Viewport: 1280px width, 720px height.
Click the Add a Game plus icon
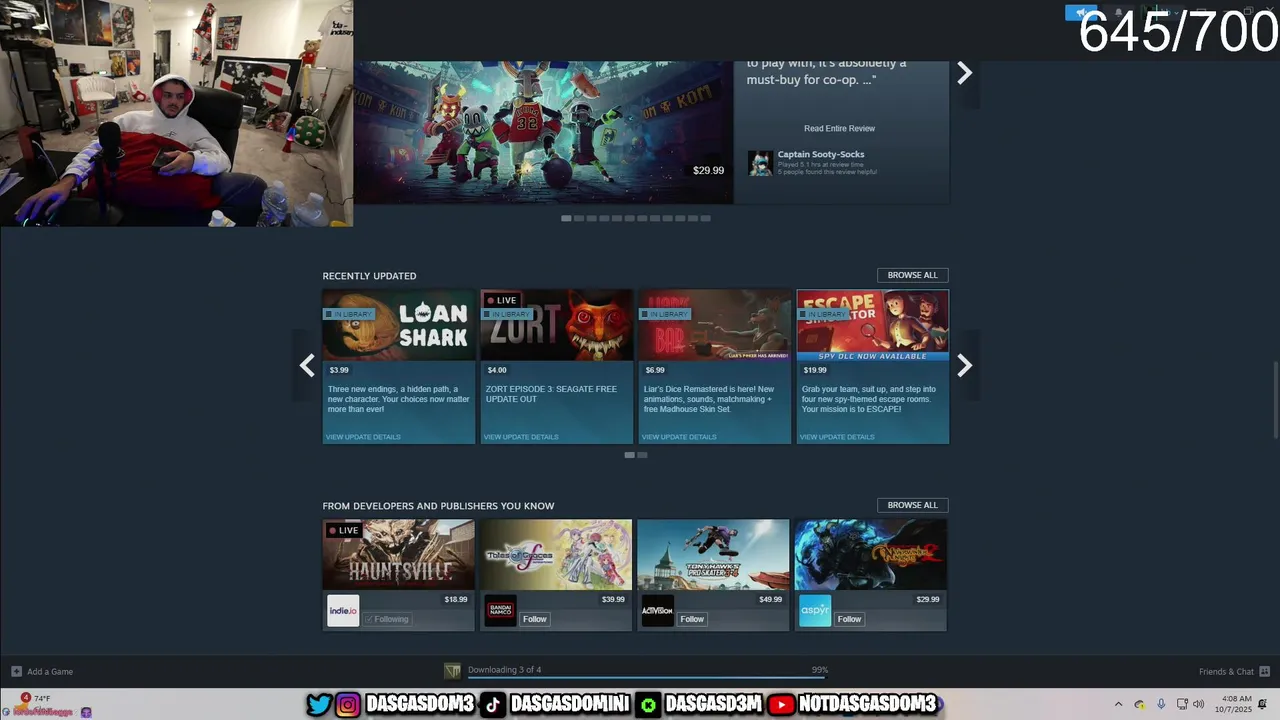(16, 671)
